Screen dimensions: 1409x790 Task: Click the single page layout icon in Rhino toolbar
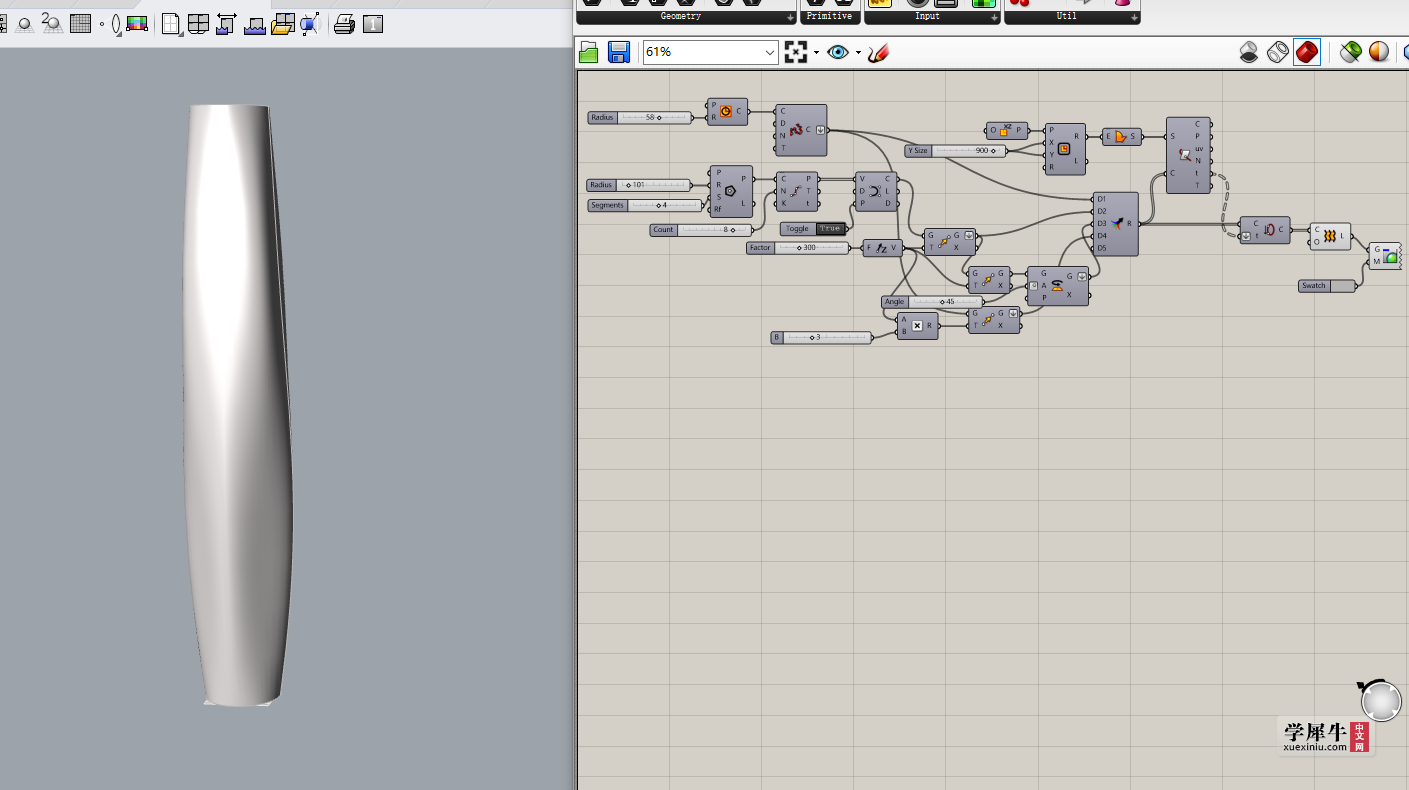click(x=172, y=24)
